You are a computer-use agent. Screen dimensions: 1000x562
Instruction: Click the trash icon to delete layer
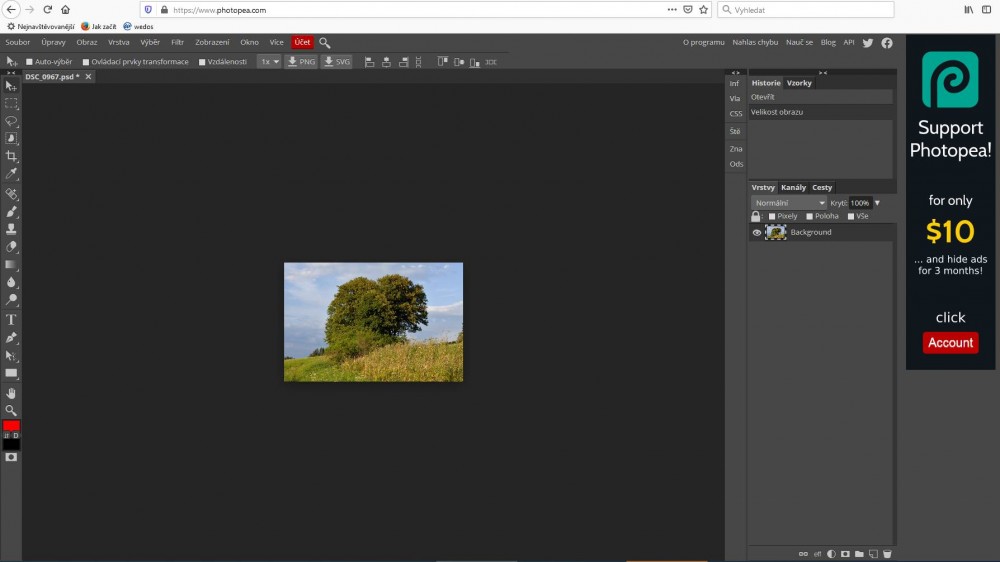886,553
